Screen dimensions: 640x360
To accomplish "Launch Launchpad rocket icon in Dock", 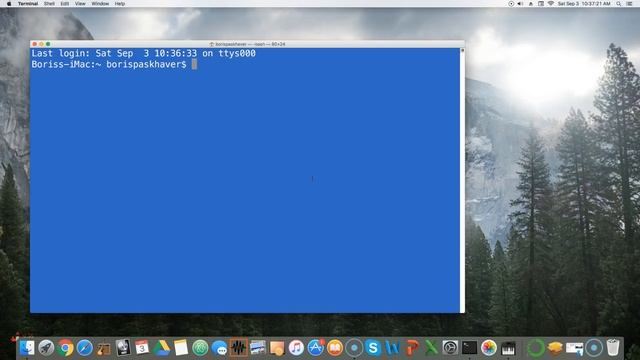I will click(46, 348).
